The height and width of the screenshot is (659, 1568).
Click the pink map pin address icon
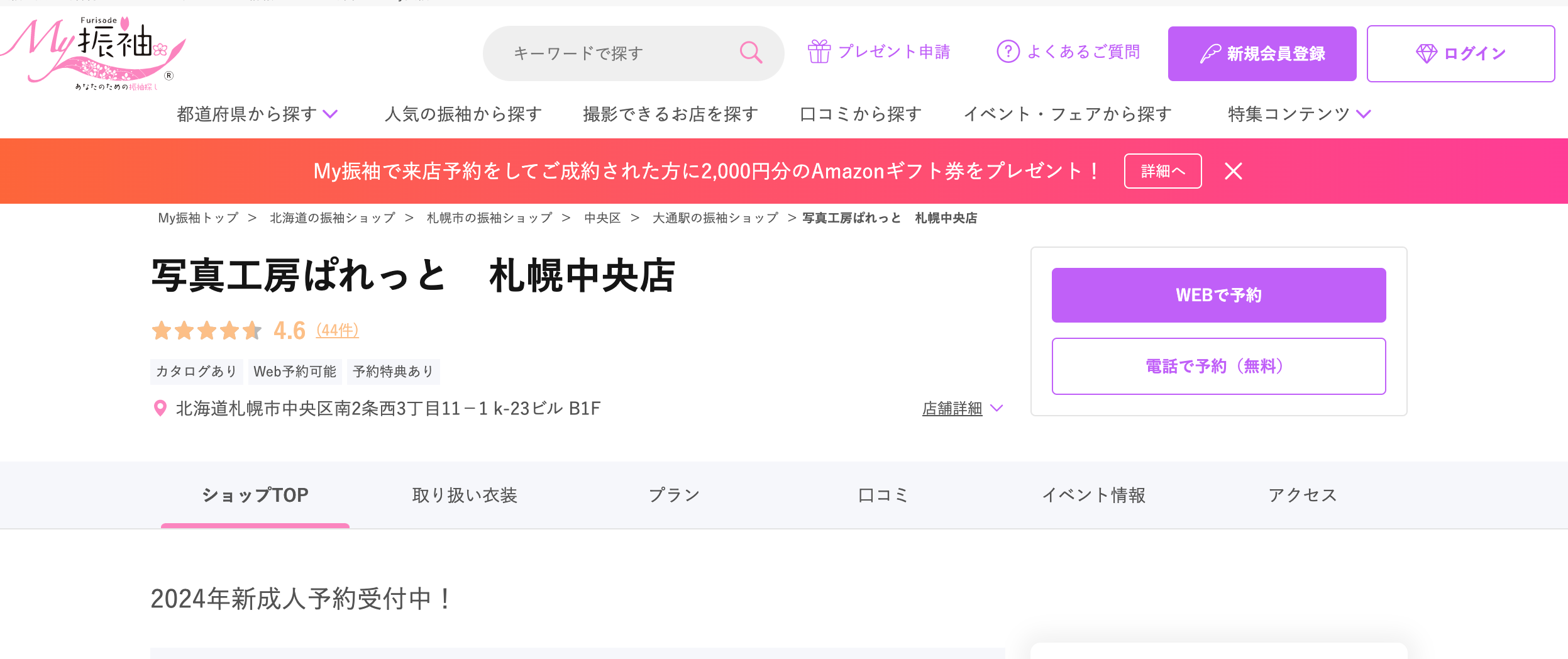pyautogui.click(x=160, y=409)
